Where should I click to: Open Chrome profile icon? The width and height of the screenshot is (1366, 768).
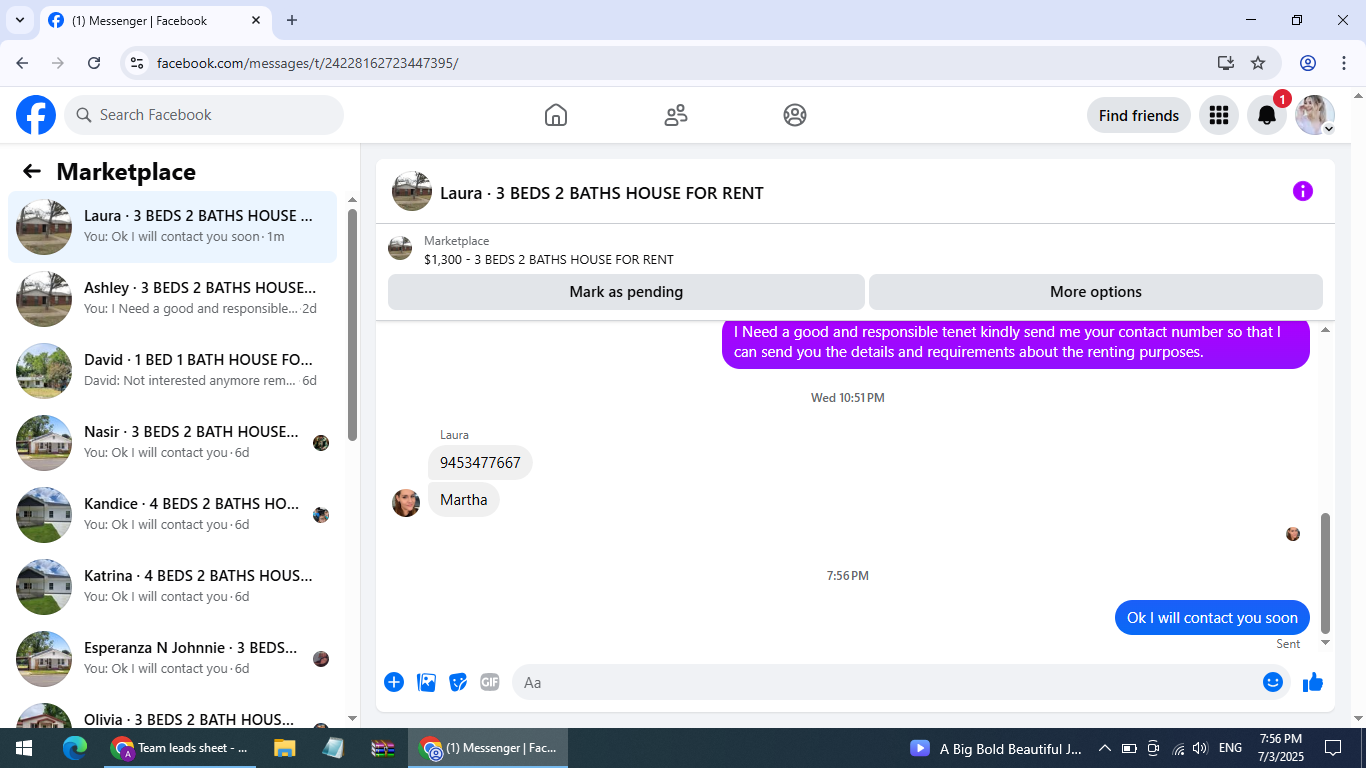click(1308, 63)
